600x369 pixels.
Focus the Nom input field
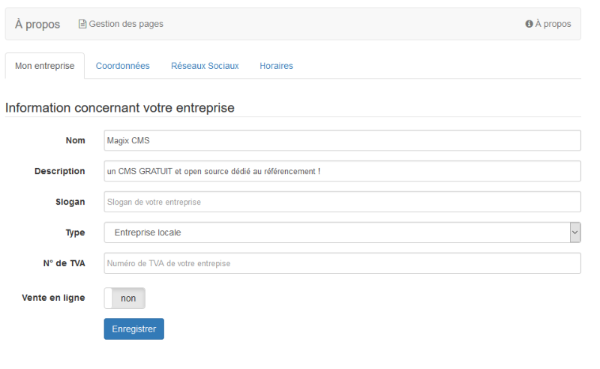[x=342, y=140]
